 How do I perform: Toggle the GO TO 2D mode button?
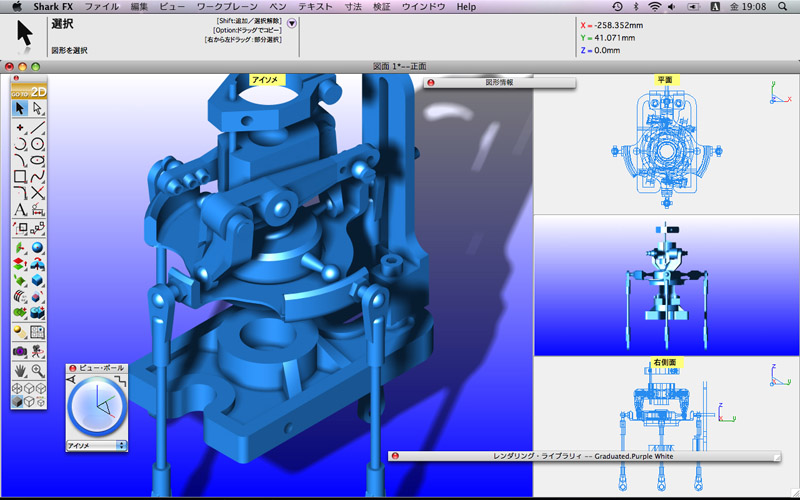coord(29,91)
